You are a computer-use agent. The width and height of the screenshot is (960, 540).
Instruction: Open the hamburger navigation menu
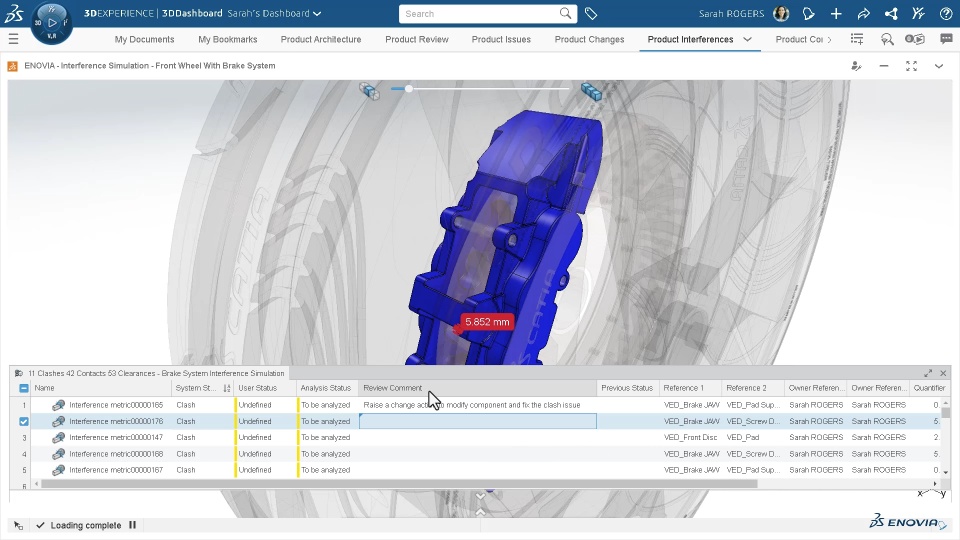coord(13,39)
